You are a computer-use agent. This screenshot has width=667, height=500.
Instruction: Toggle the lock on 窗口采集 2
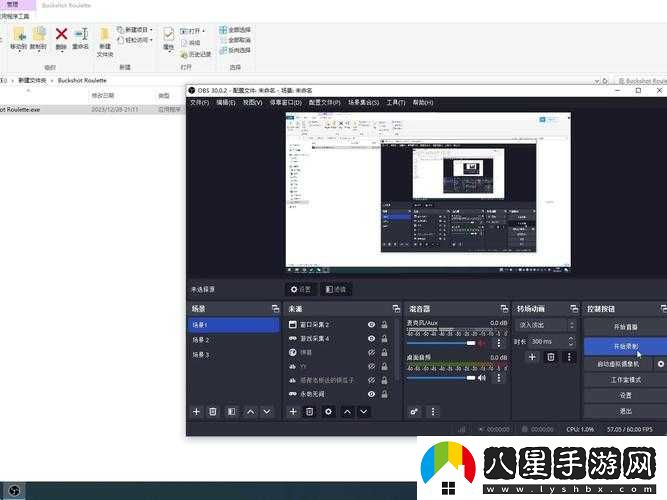pos(384,325)
